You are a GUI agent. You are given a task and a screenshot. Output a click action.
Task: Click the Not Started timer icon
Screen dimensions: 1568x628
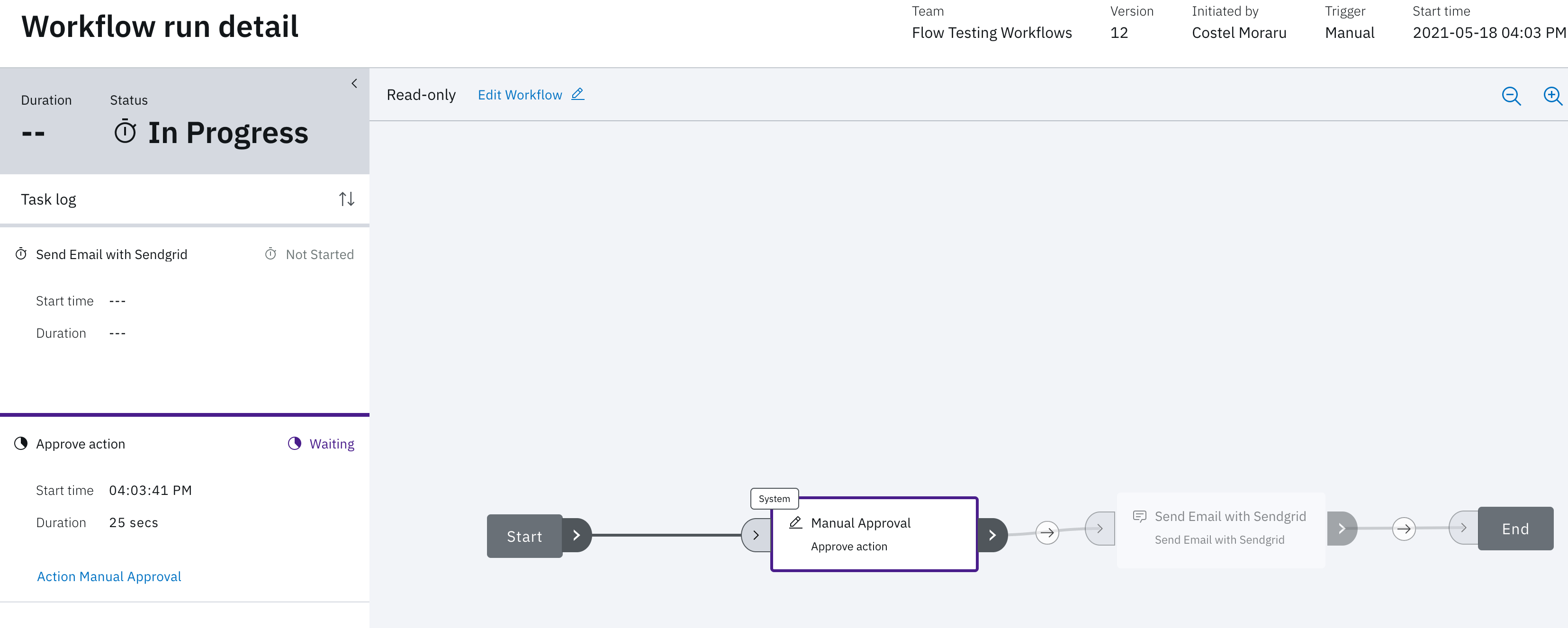[x=270, y=254]
